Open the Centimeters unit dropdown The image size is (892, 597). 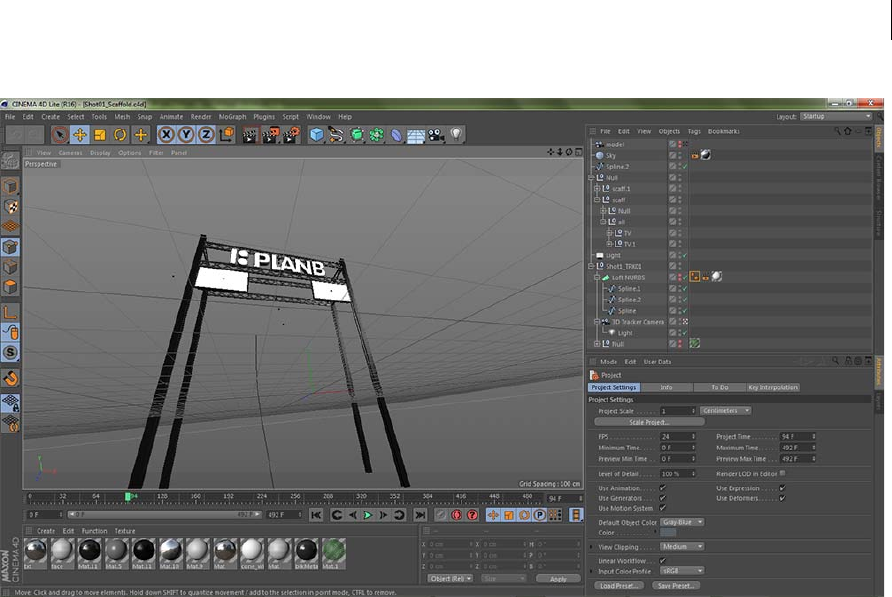725,410
